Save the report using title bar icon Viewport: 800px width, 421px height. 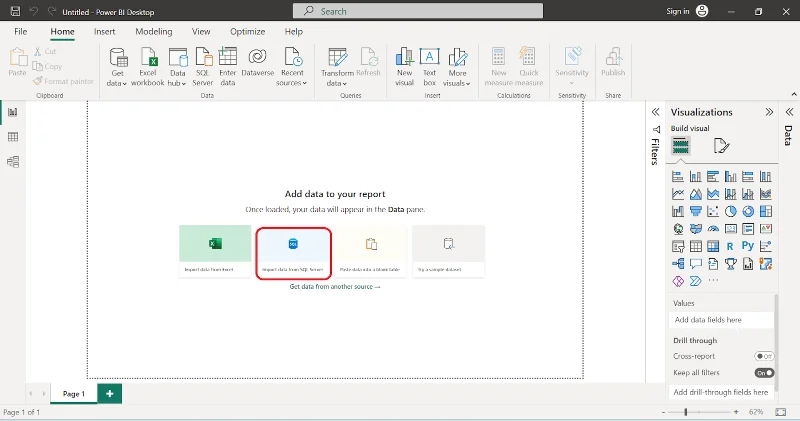pyautogui.click(x=15, y=11)
